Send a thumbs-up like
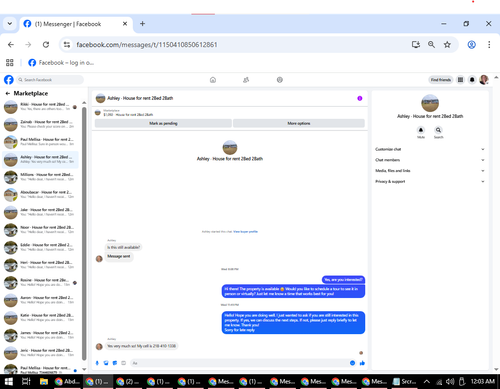500x389 pixels. coord(362,363)
